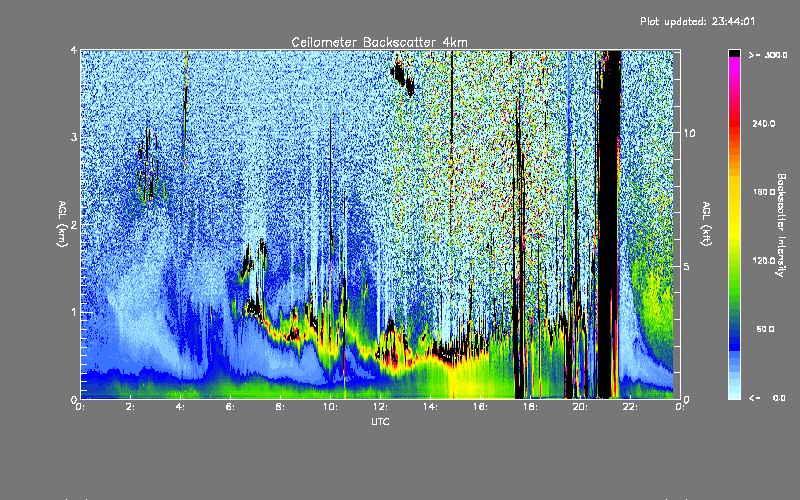Click the wide black data gap near 21 UTC

609,224
